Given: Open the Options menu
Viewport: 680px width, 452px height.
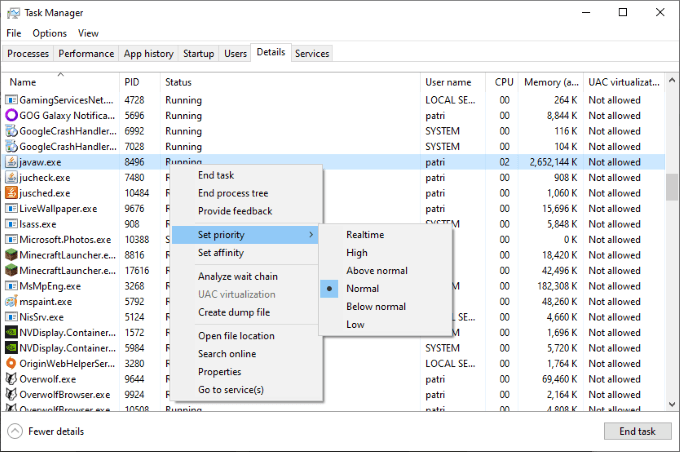Looking at the screenshot, I should coord(49,33).
